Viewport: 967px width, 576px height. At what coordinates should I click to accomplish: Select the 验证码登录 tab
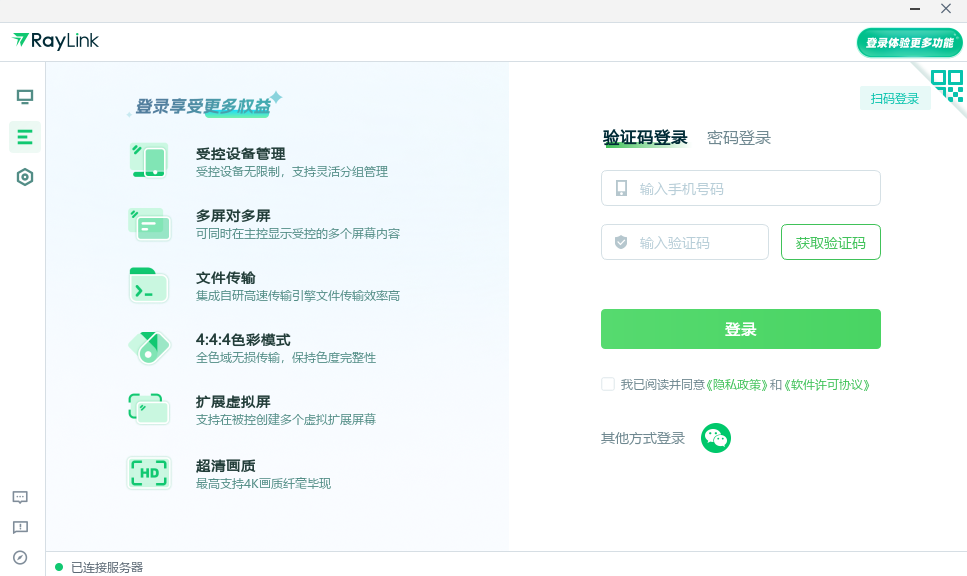645,137
